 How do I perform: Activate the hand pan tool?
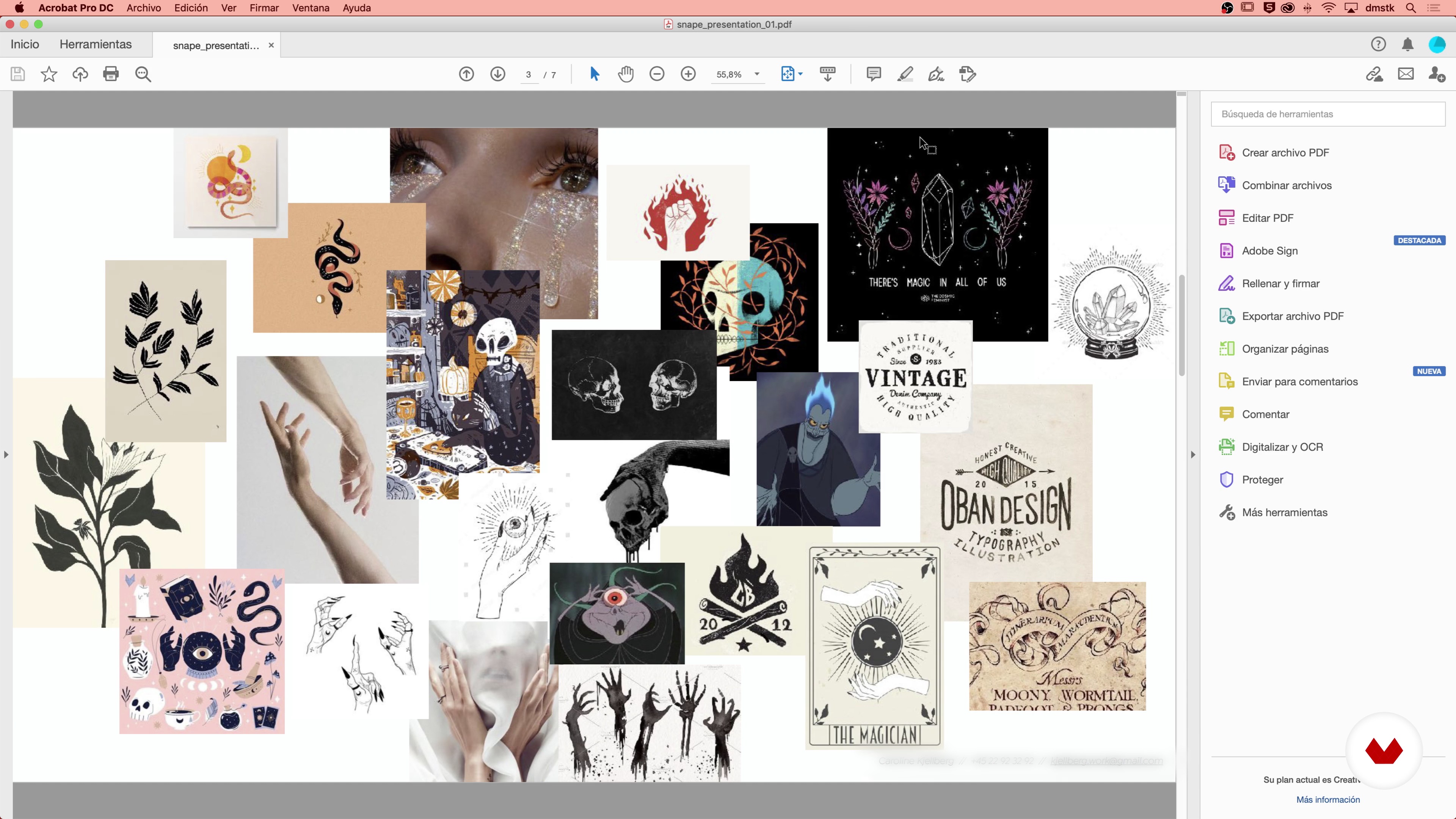point(626,74)
